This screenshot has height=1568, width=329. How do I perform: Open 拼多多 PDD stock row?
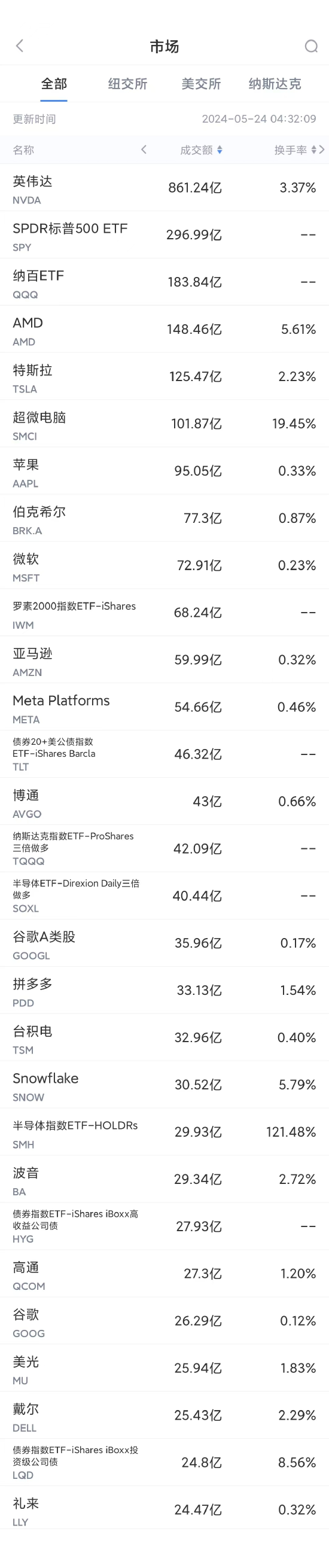click(x=164, y=990)
